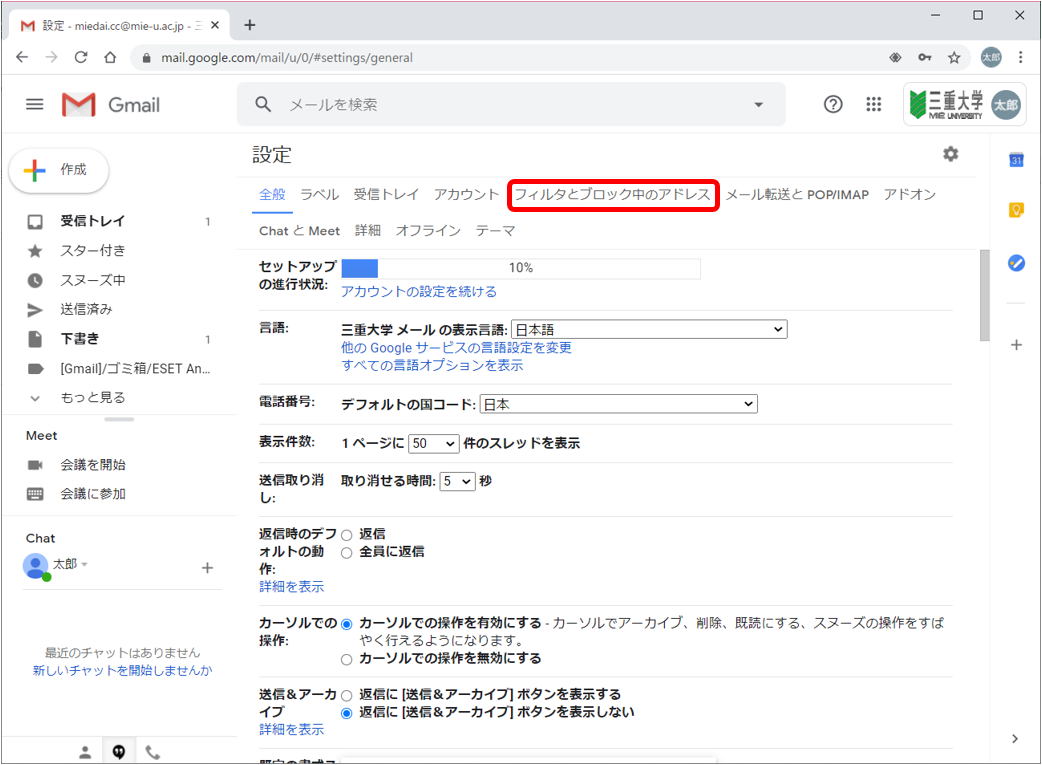Click the setup progress bar at 10%
Image resolution: width=1042 pixels, height=765 pixels.
[x=521, y=269]
